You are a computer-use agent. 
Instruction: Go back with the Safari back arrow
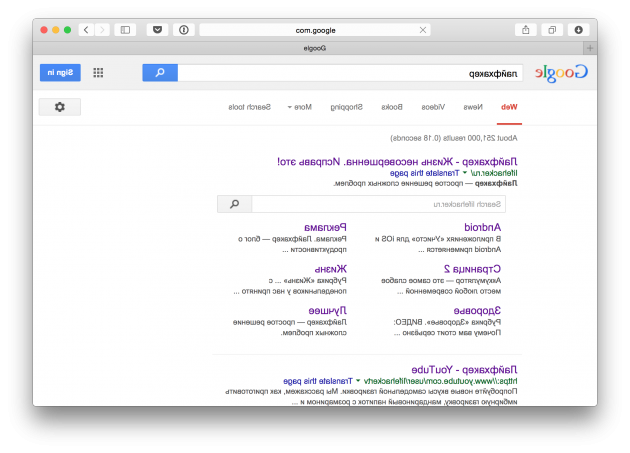coord(86,30)
